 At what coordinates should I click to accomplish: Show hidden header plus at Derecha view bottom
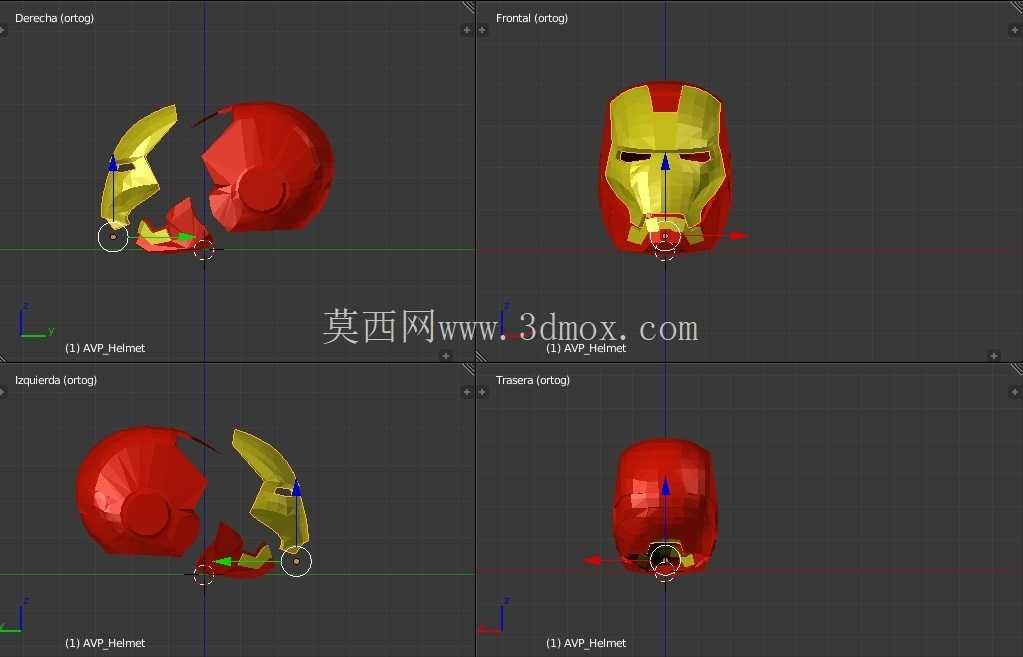tap(446, 356)
